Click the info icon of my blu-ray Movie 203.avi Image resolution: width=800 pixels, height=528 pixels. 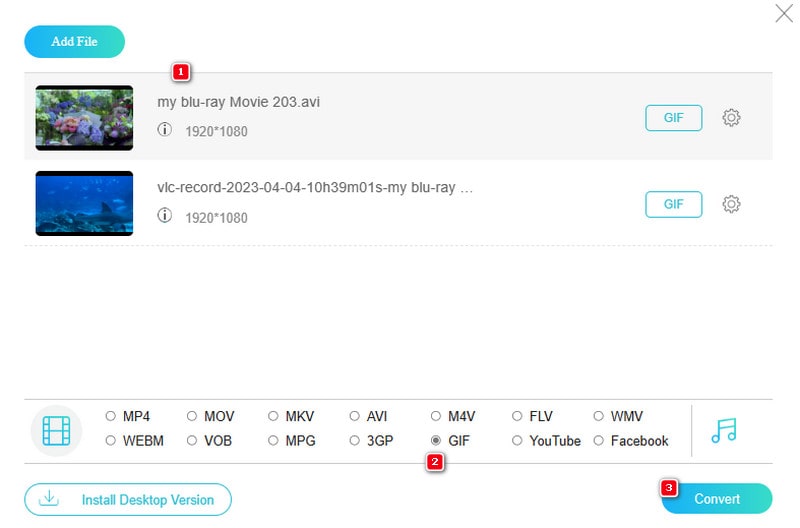(165, 130)
